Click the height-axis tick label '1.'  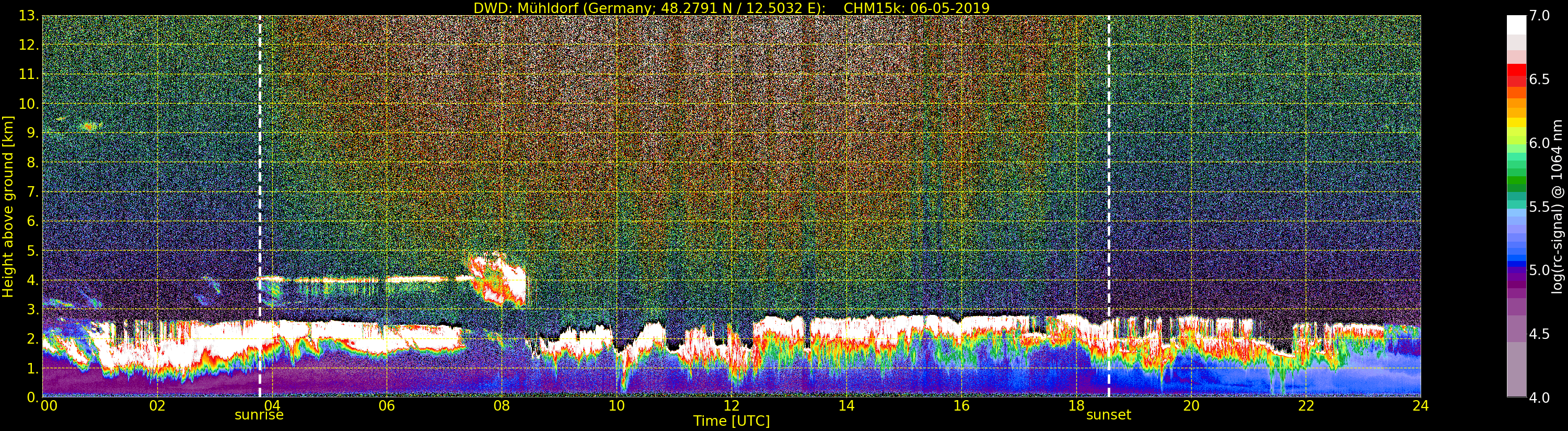pos(32,368)
